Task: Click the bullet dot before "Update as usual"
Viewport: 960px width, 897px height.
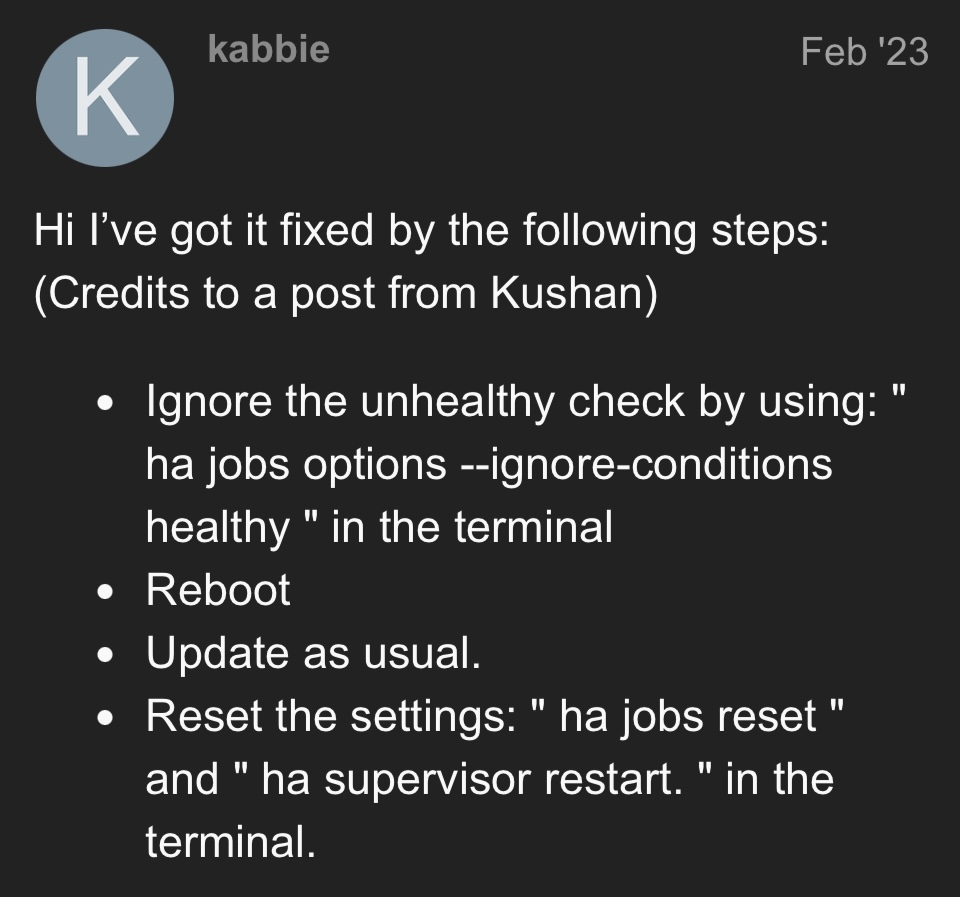Action: [x=105, y=655]
